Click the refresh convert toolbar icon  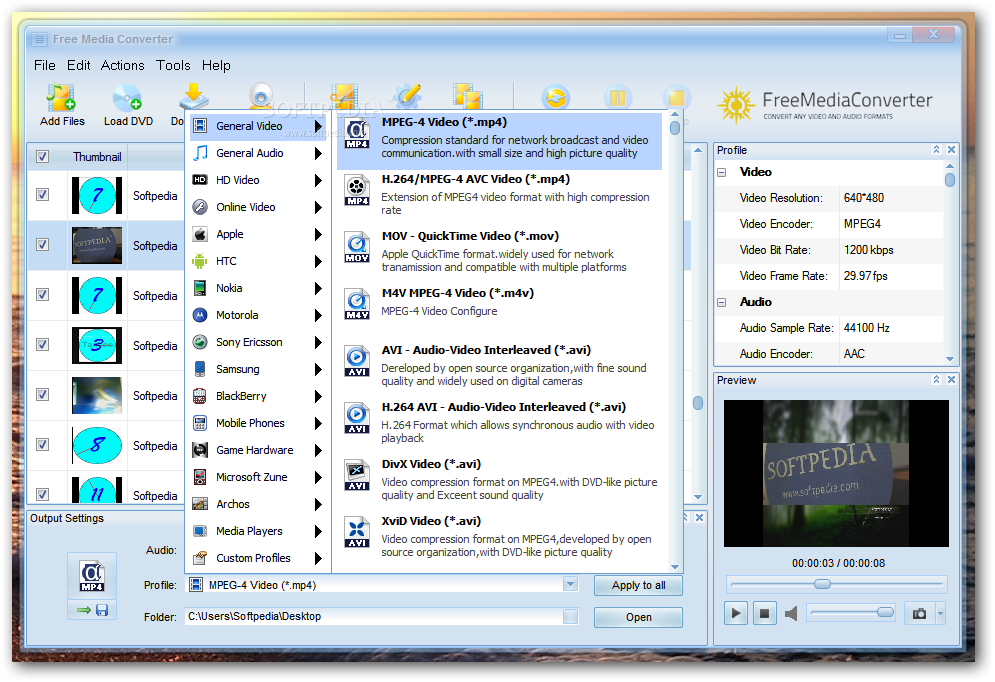[555, 98]
